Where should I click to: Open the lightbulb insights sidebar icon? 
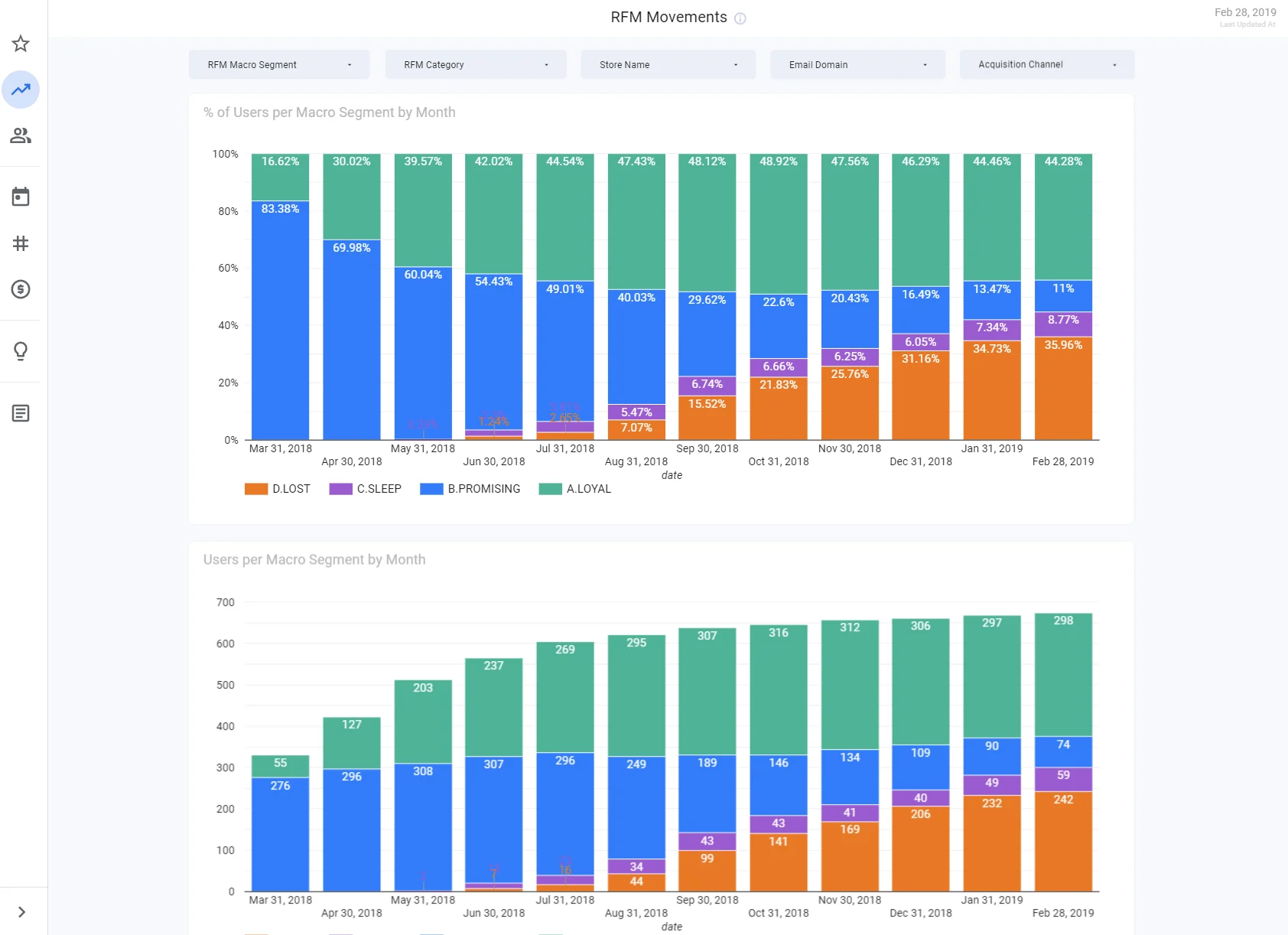(21, 351)
